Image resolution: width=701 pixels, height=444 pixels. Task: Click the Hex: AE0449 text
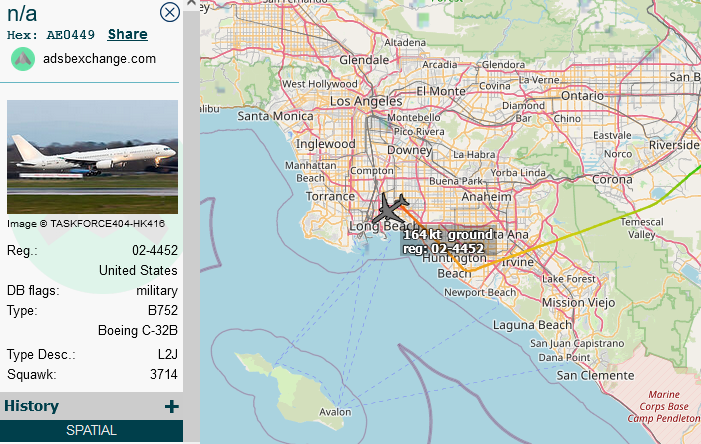pyautogui.click(x=51, y=35)
